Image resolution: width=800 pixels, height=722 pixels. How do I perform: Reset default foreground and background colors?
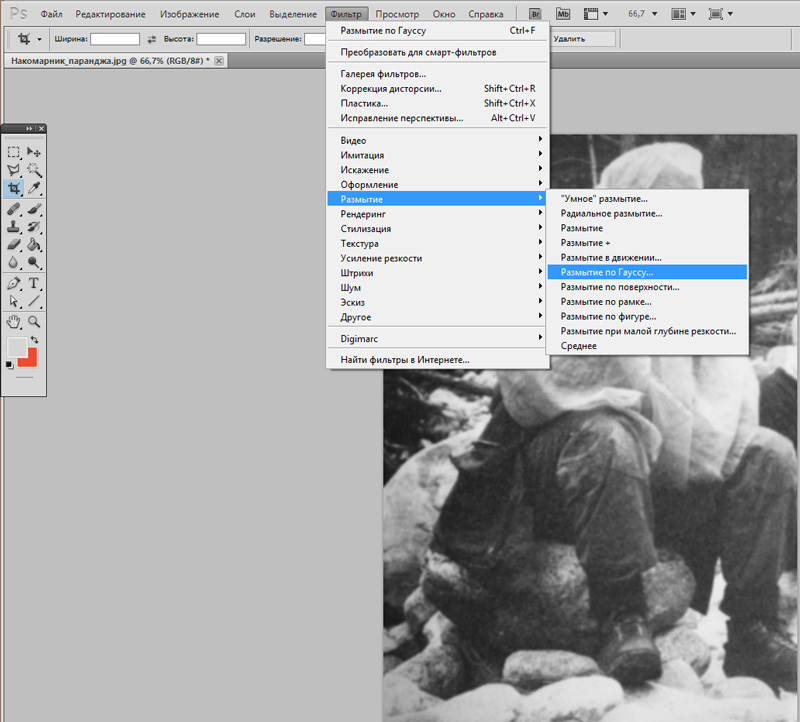[9, 364]
